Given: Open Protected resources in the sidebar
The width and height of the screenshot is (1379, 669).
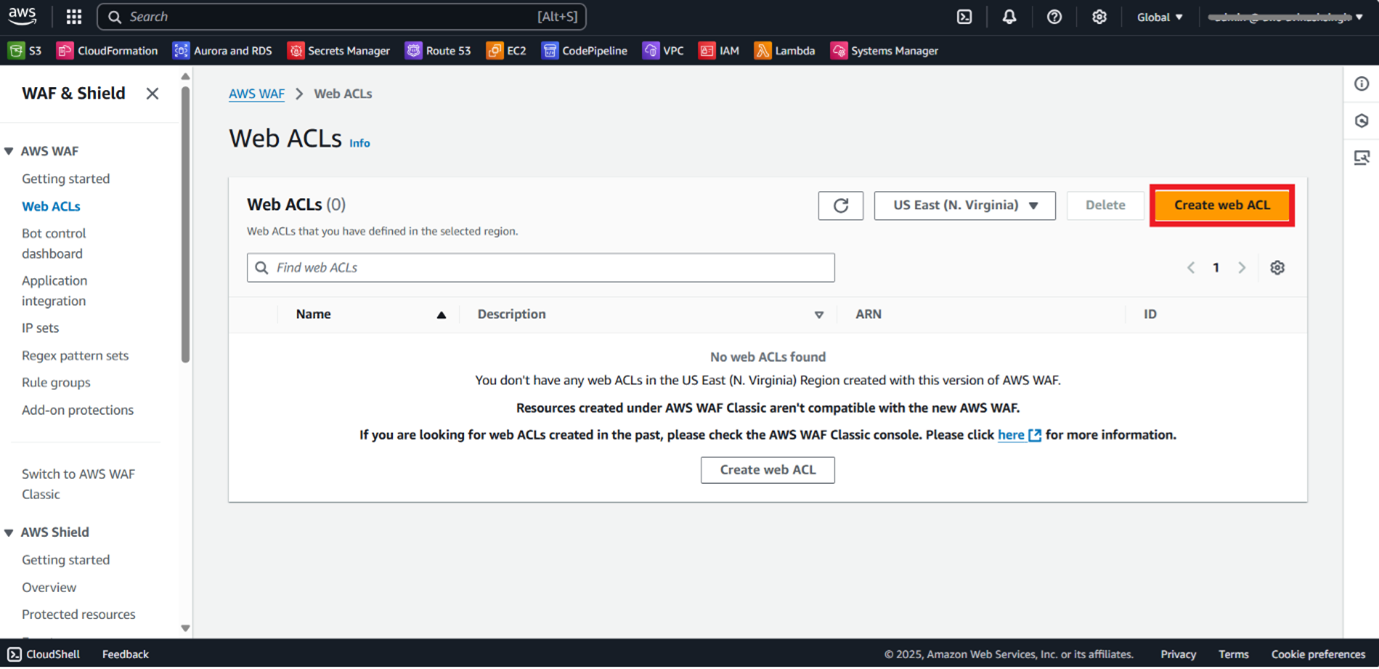Looking at the screenshot, I should (79, 615).
